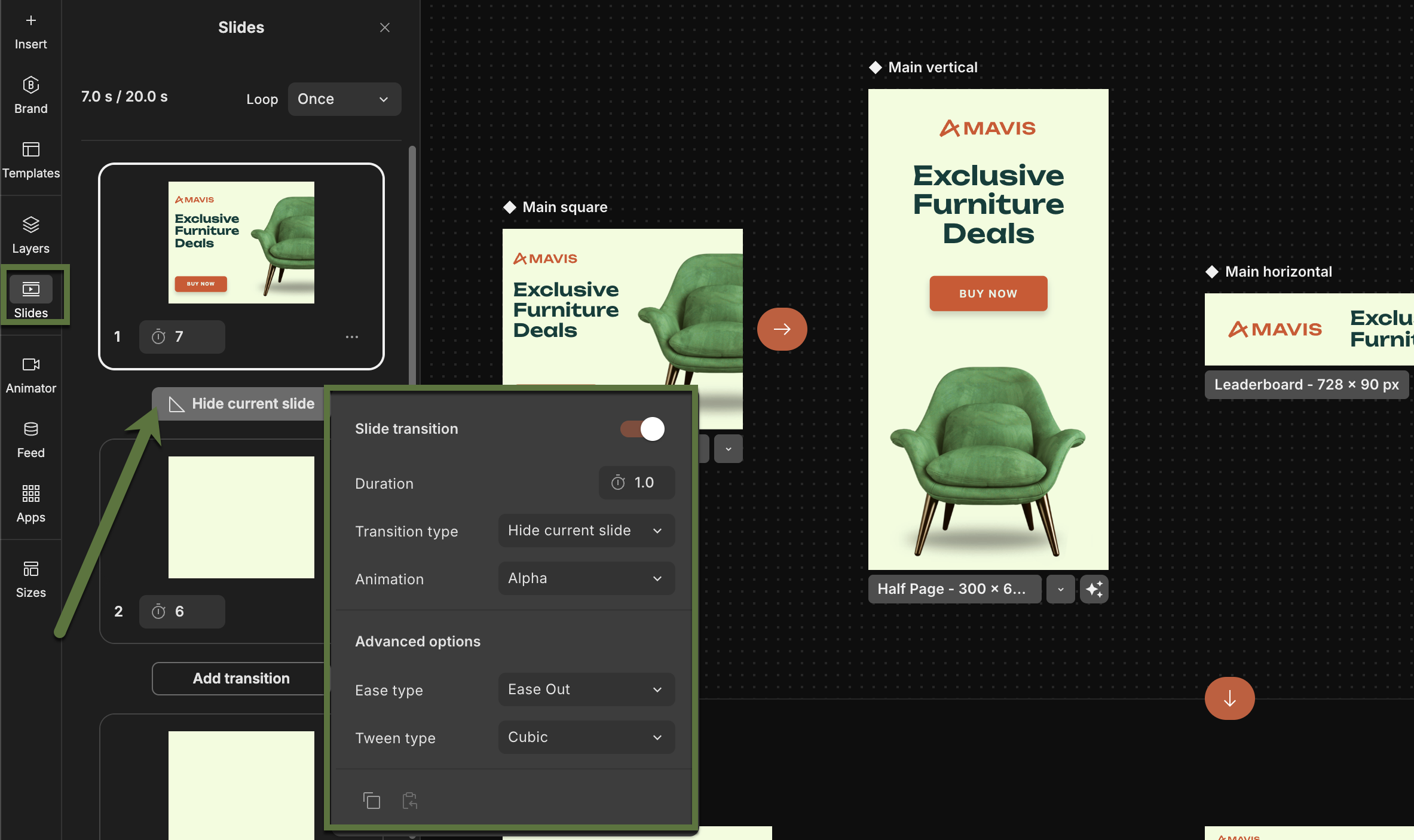Open the Ease type dropdown
Image resolution: width=1414 pixels, height=840 pixels.
tap(586, 689)
